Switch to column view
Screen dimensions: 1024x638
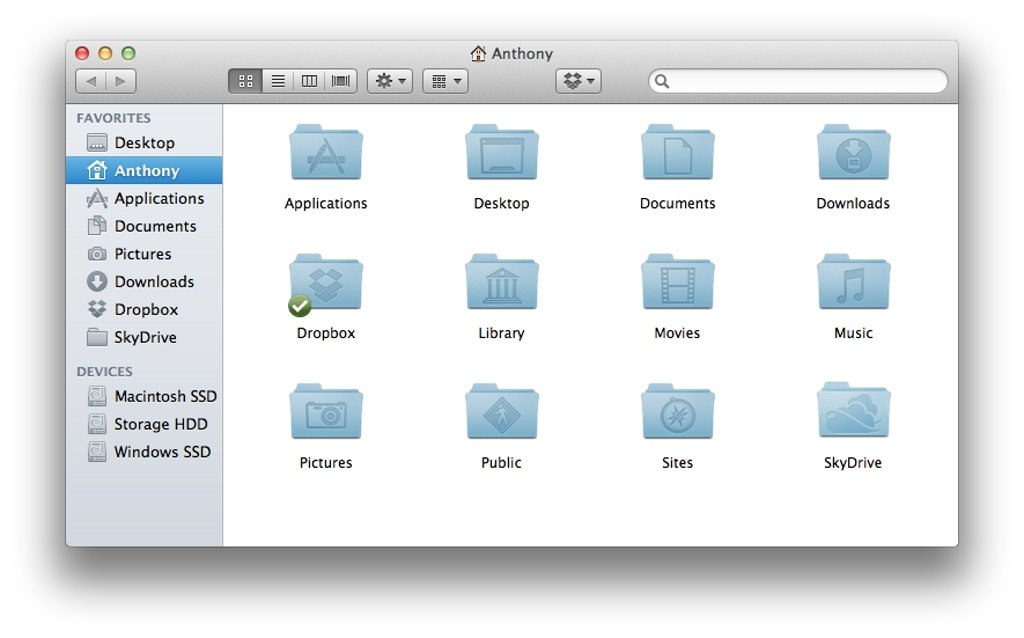point(309,81)
